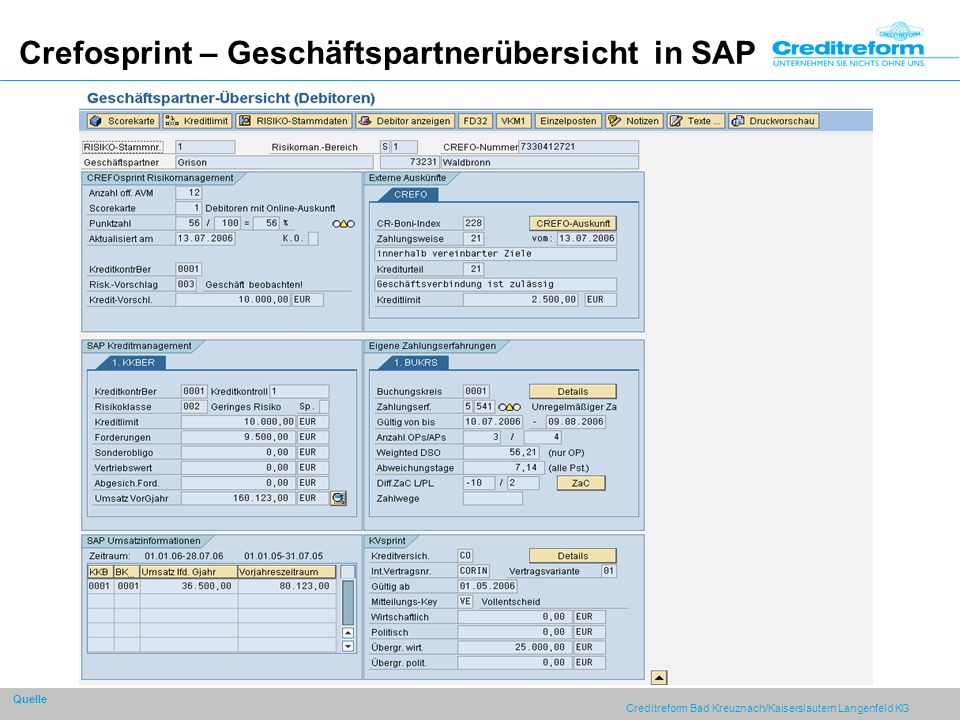The height and width of the screenshot is (720, 960).
Task: Click the BK column header
Action: click(x=127, y=572)
